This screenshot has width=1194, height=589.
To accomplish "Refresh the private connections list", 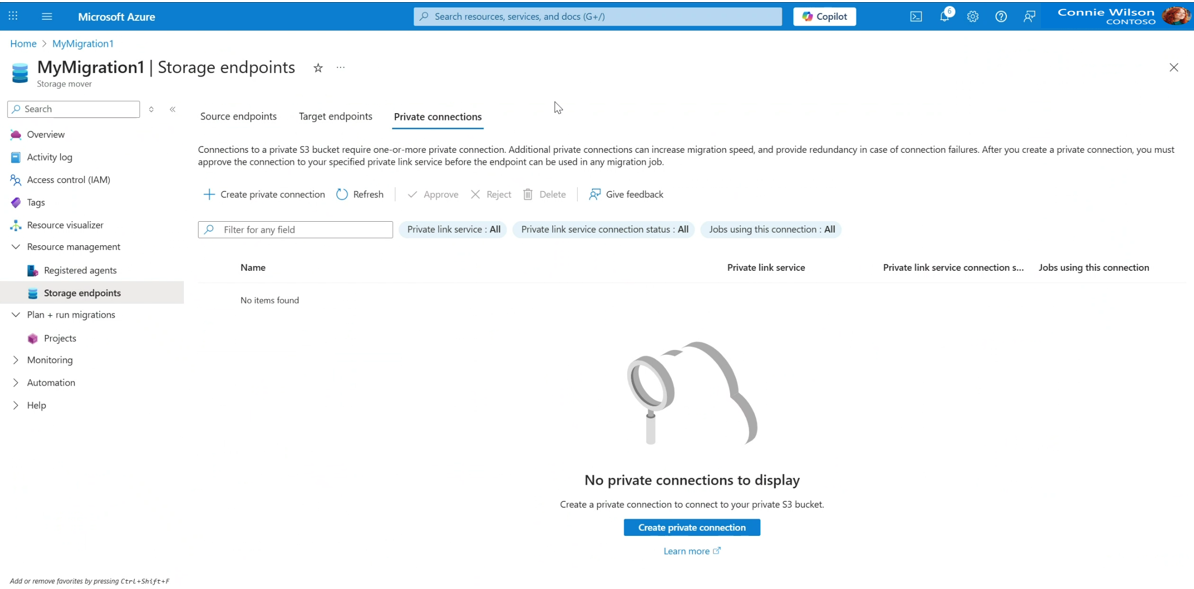I will coord(360,194).
